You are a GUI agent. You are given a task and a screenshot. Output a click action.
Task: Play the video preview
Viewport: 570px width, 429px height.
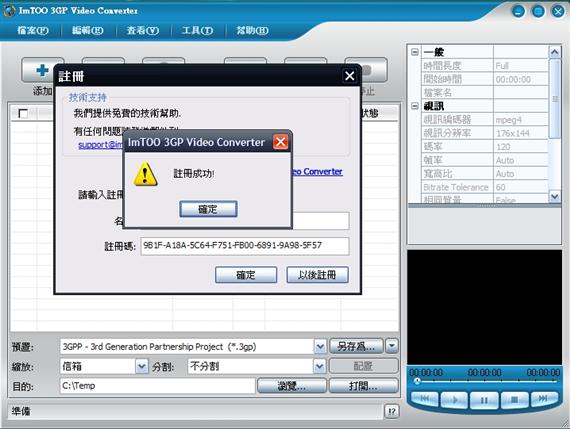[x=454, y=400]
